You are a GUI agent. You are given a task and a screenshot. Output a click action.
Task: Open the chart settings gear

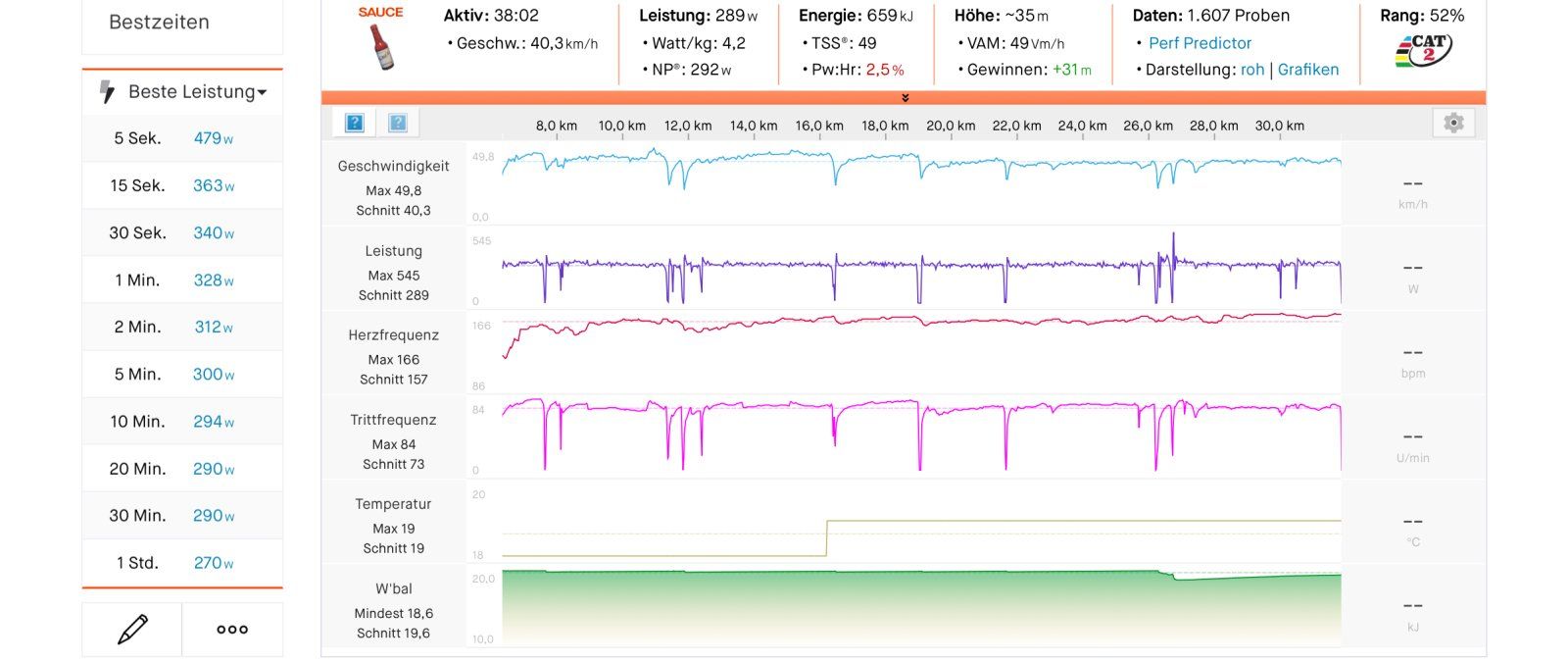coord(1453,123)
